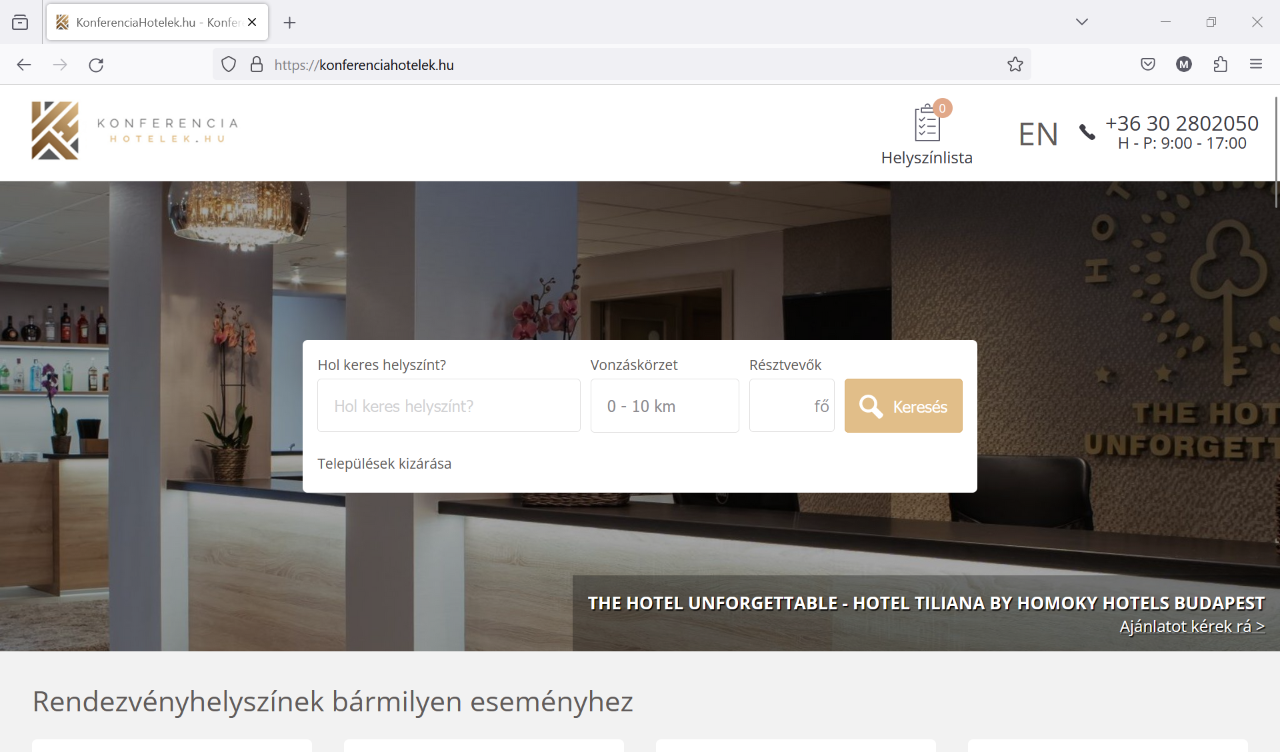Click the phone handset icon

(1087, 132)
